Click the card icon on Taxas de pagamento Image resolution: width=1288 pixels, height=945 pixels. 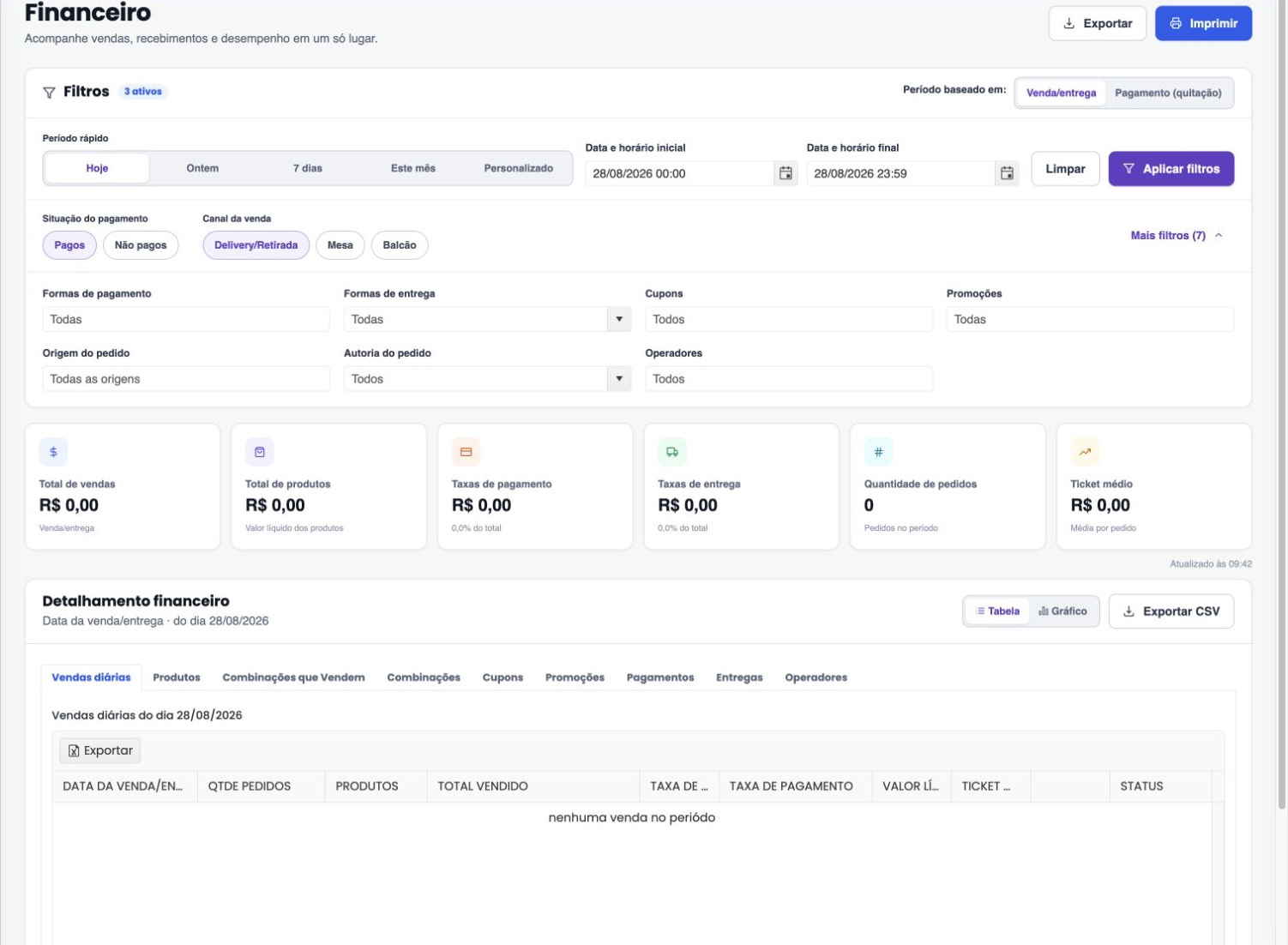[x=466, y=452]
